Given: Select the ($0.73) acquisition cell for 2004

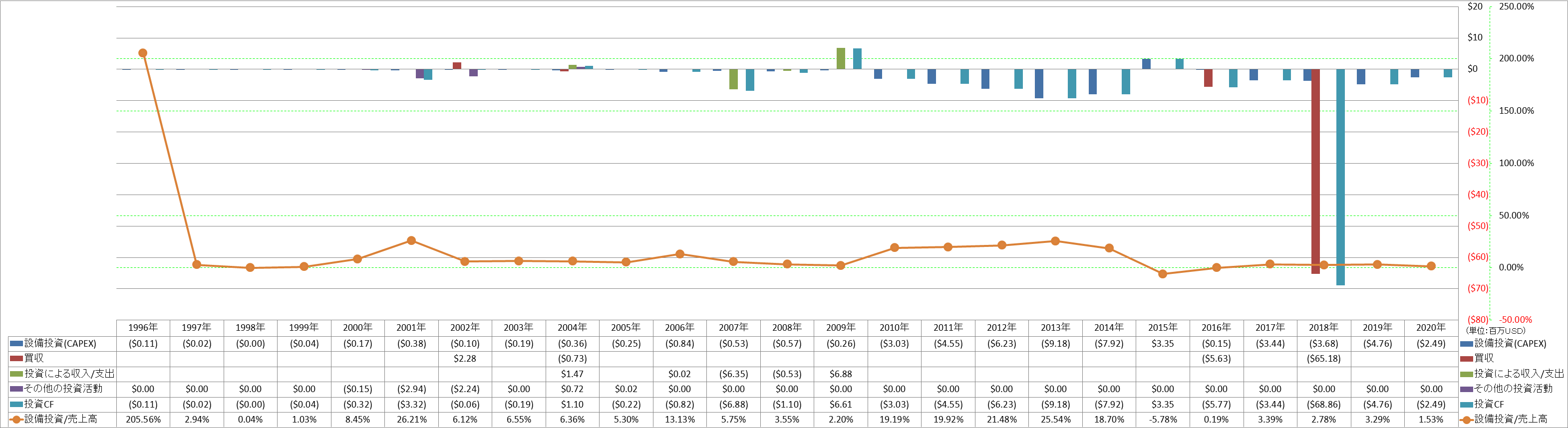Looking at the screenshot, I should point(572,359).
